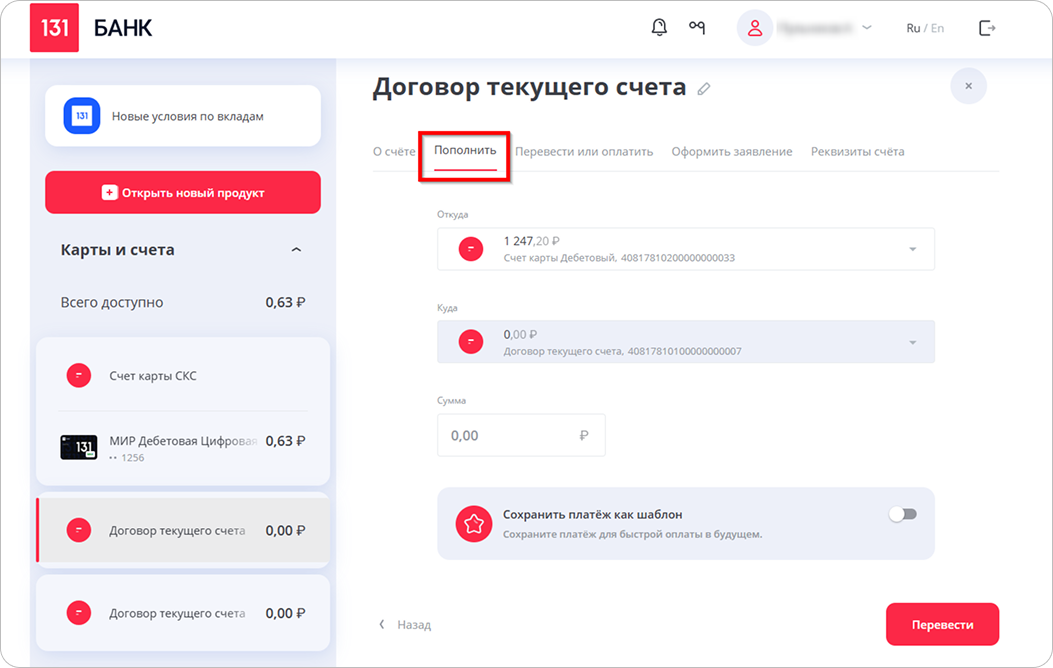Click the 131 Bank logo
The width and height of the screenshot is (1053, 668).
pyautogui.click(x=54, y=28)
